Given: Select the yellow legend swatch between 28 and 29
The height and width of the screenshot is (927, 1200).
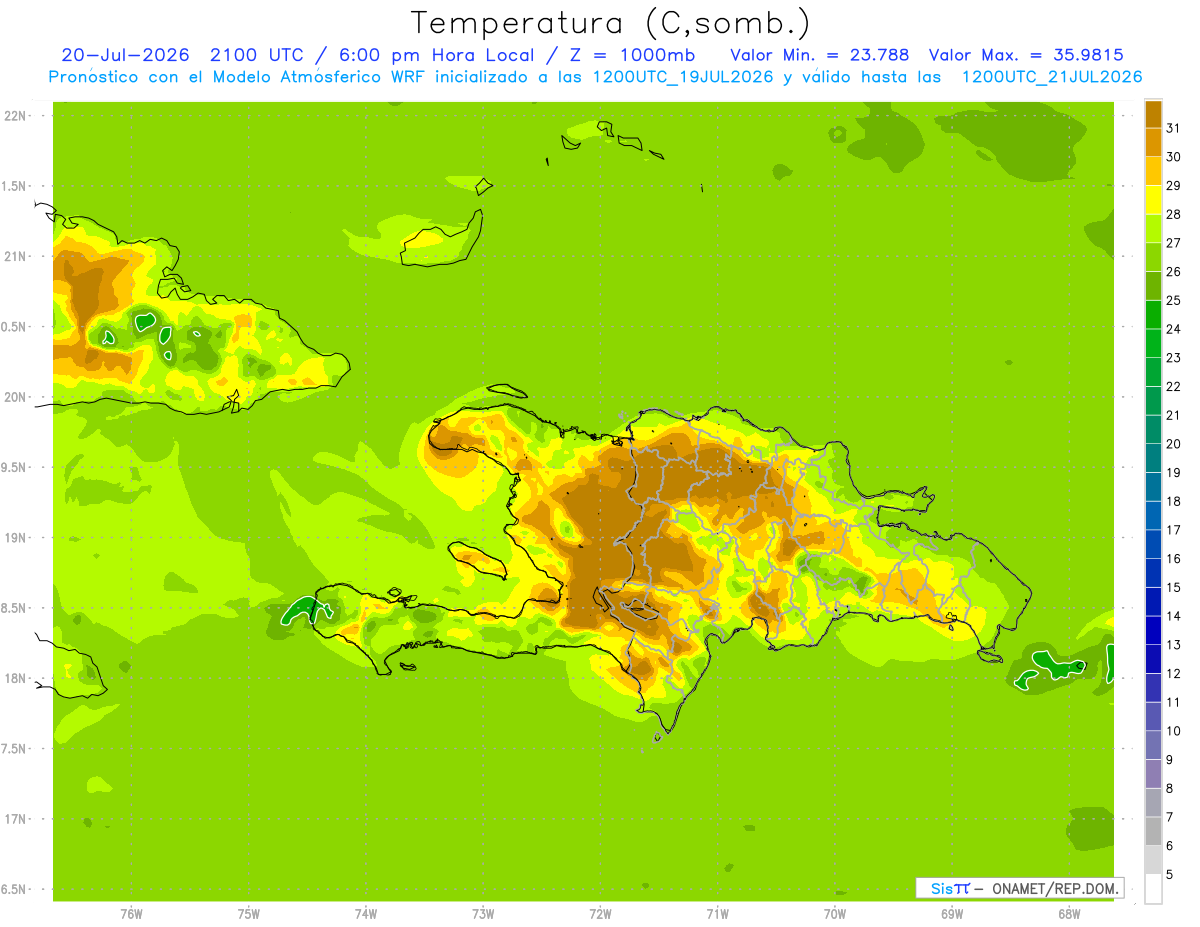Looking at the screenshot, I should point(1153,200).
